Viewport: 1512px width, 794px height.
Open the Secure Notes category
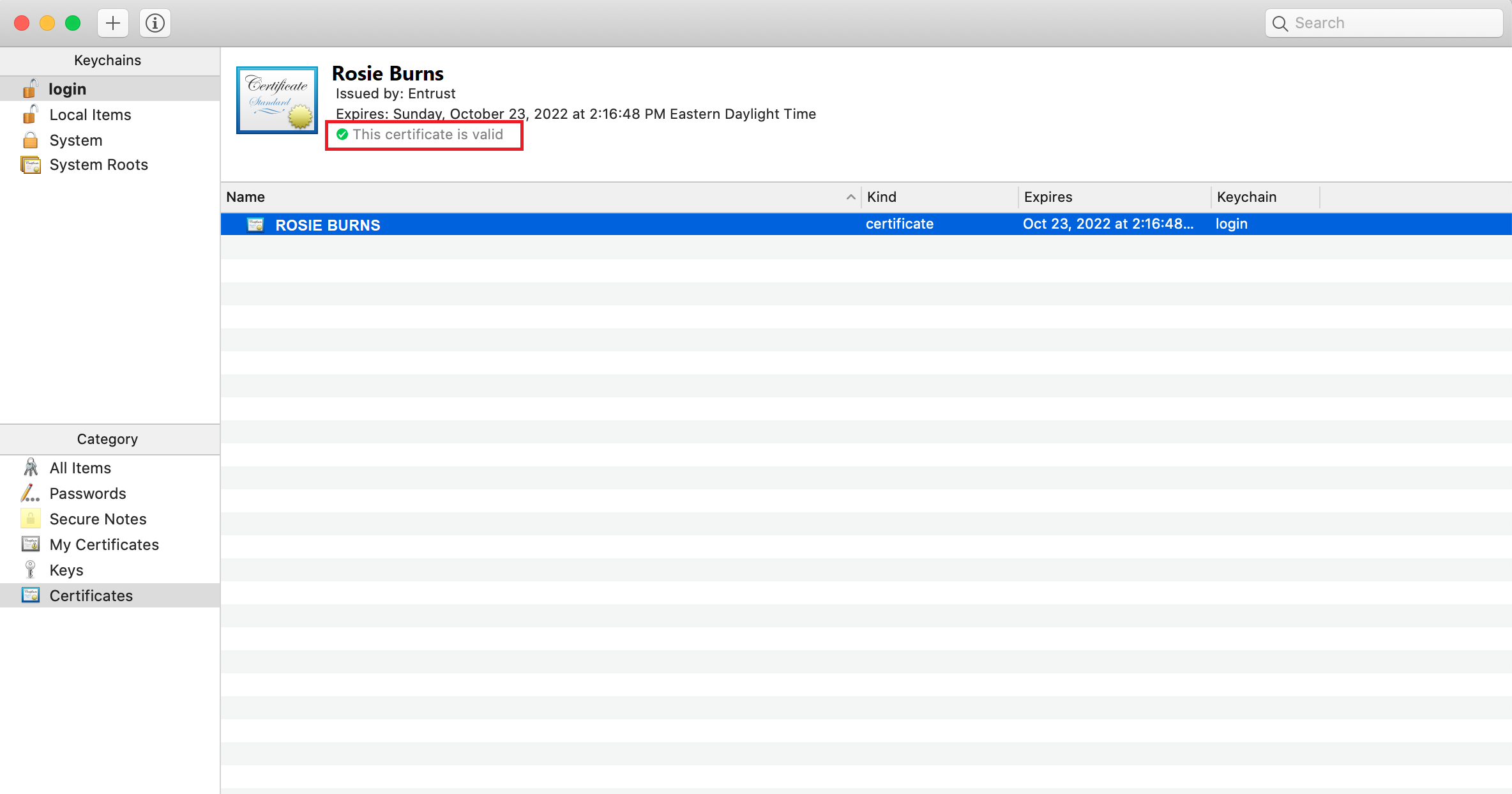coord(98,519)
